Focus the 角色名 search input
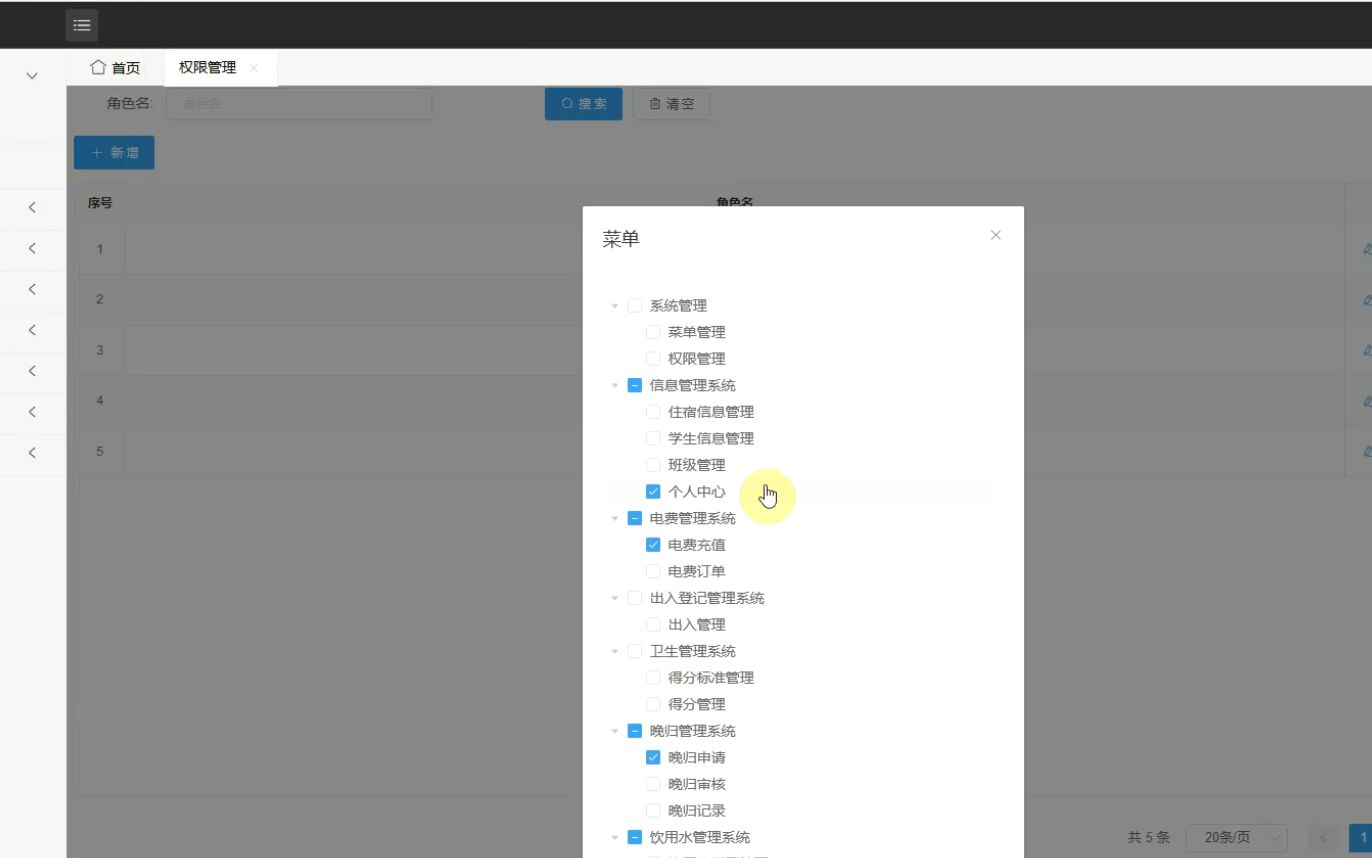The height and width of the screenshot is (858, 1372). (299, 104)
